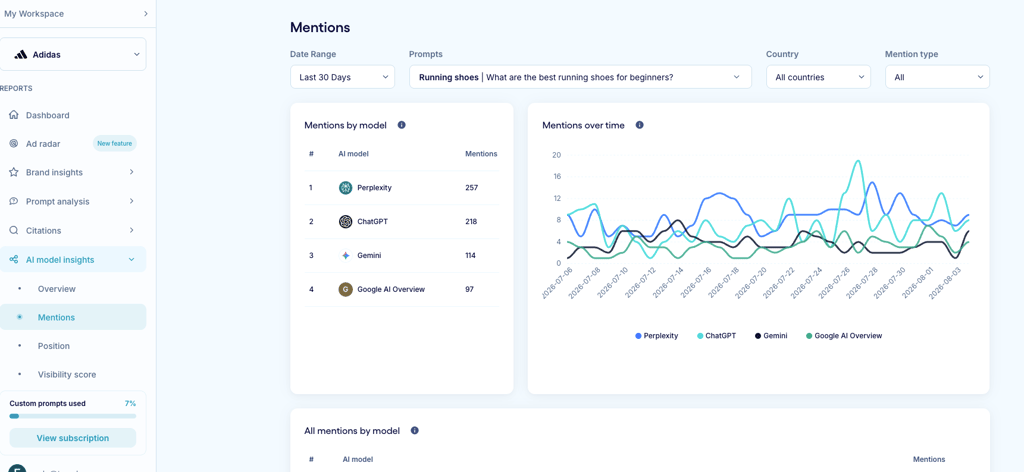Click the y-axis value 20 on chart
The width and height of the screenshot is (1024, 472).
(556, 155)
